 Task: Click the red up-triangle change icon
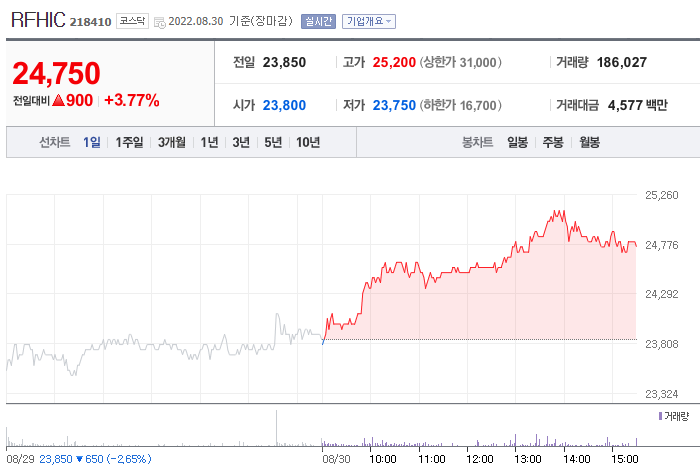(58, 100)
